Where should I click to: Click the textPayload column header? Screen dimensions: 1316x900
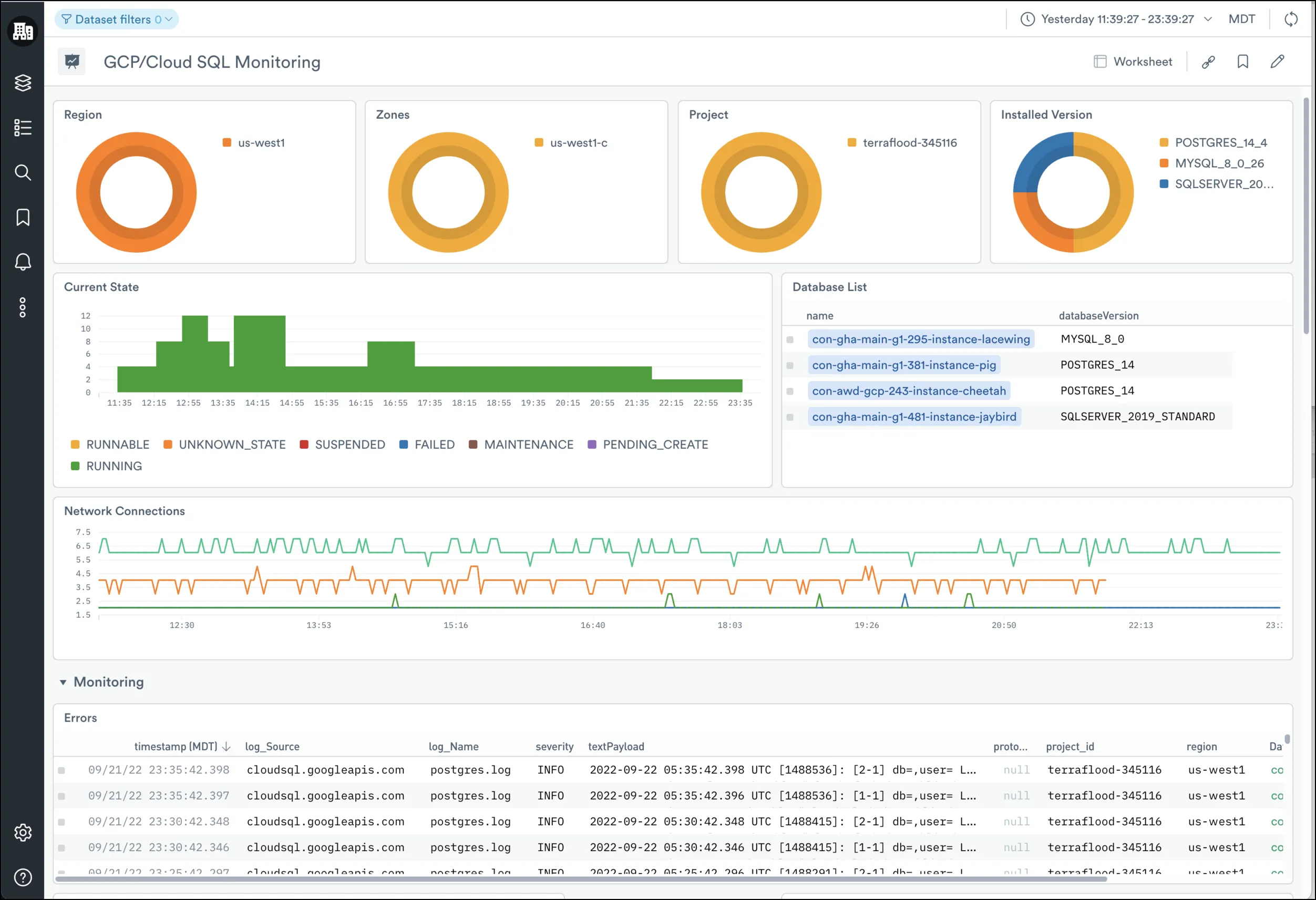616,747
